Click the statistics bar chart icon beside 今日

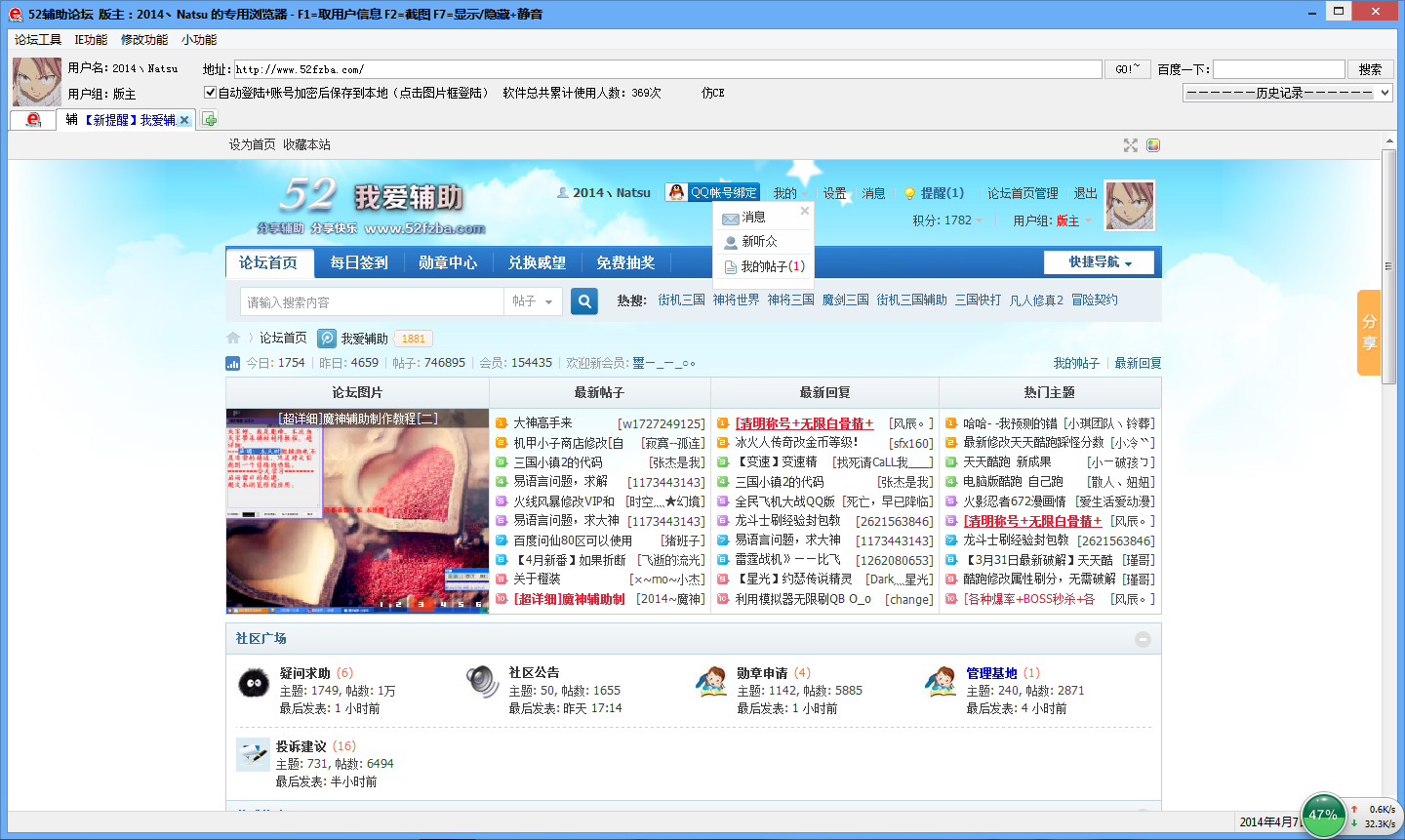(232, 363)
